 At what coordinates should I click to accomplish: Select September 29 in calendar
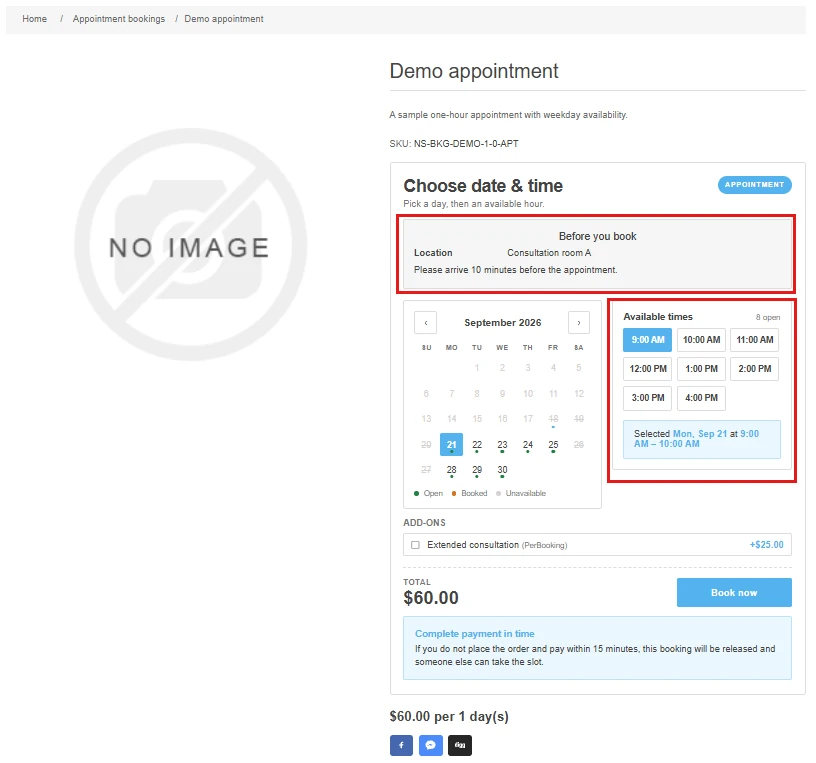(477, 470)
